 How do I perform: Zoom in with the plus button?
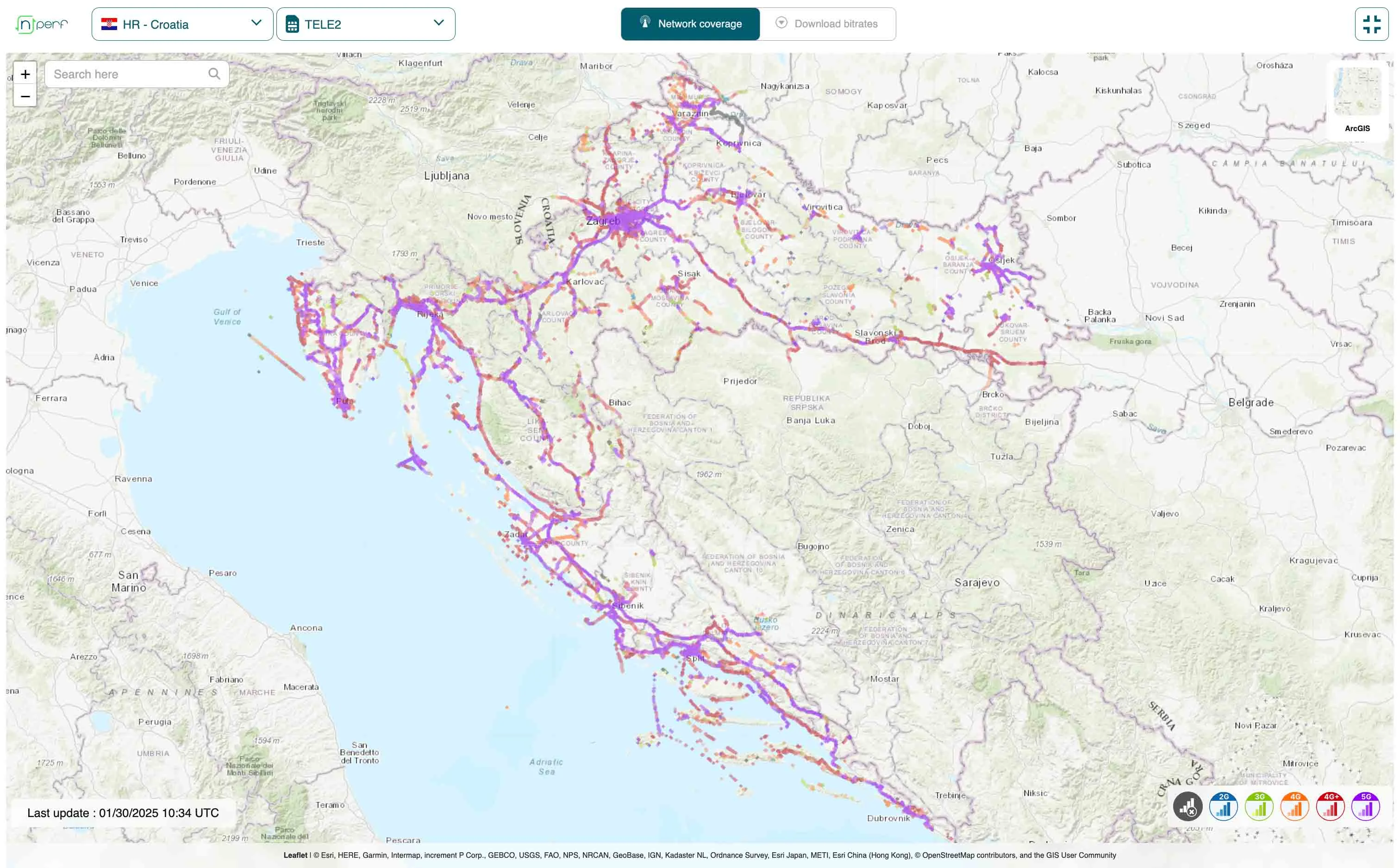tap(25, 74)
